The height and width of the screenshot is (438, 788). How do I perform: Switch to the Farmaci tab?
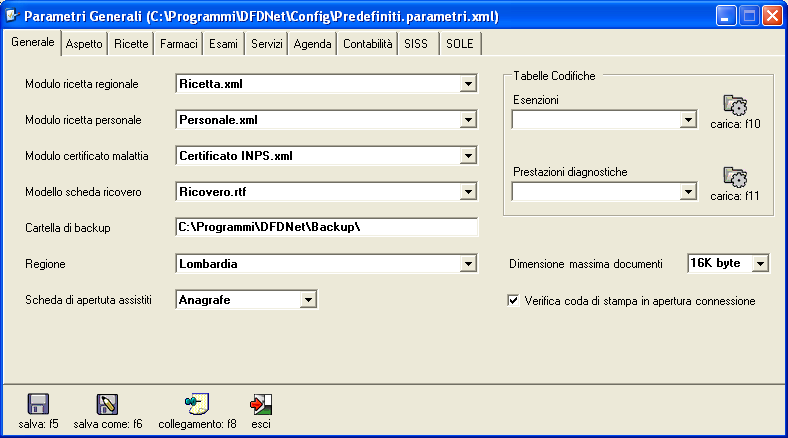tap(180, 45)
